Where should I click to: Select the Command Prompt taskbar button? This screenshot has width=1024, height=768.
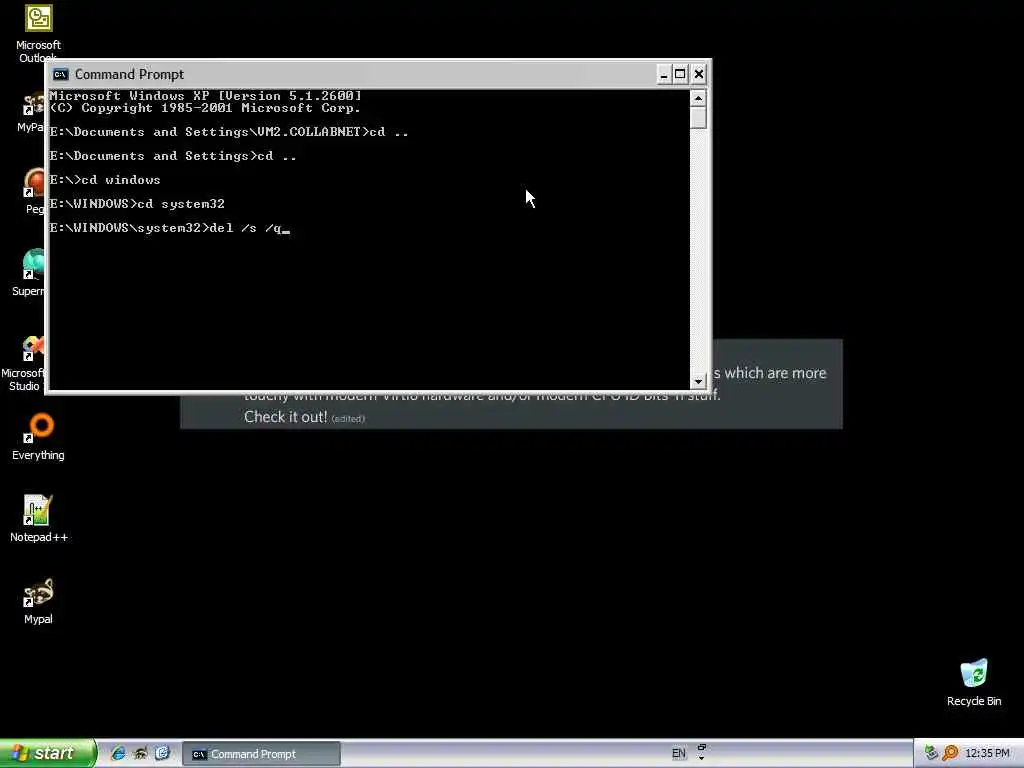click(261, 754)
